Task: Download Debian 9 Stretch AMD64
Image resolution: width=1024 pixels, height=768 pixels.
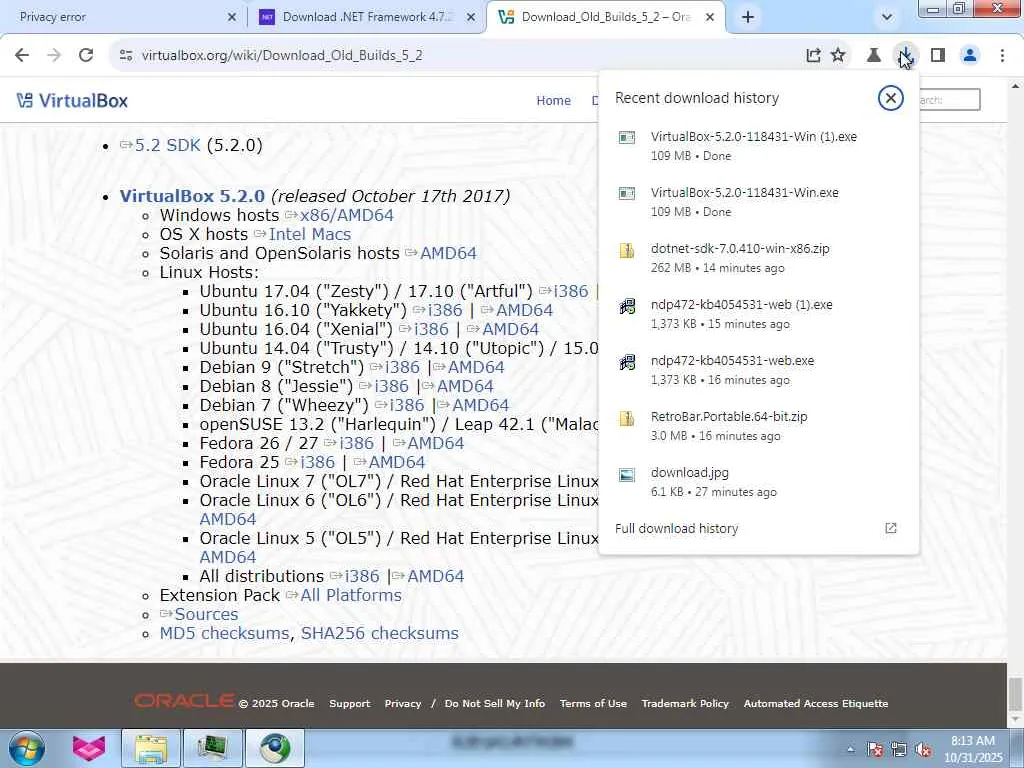Action: tap(476, 366)
